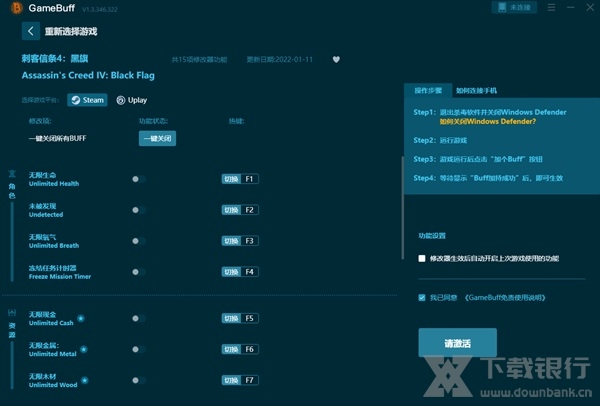Toggle the Unlimited Health switch
Image resolution: width=600 pixels, height=406 pixels.
pos(138,179)
